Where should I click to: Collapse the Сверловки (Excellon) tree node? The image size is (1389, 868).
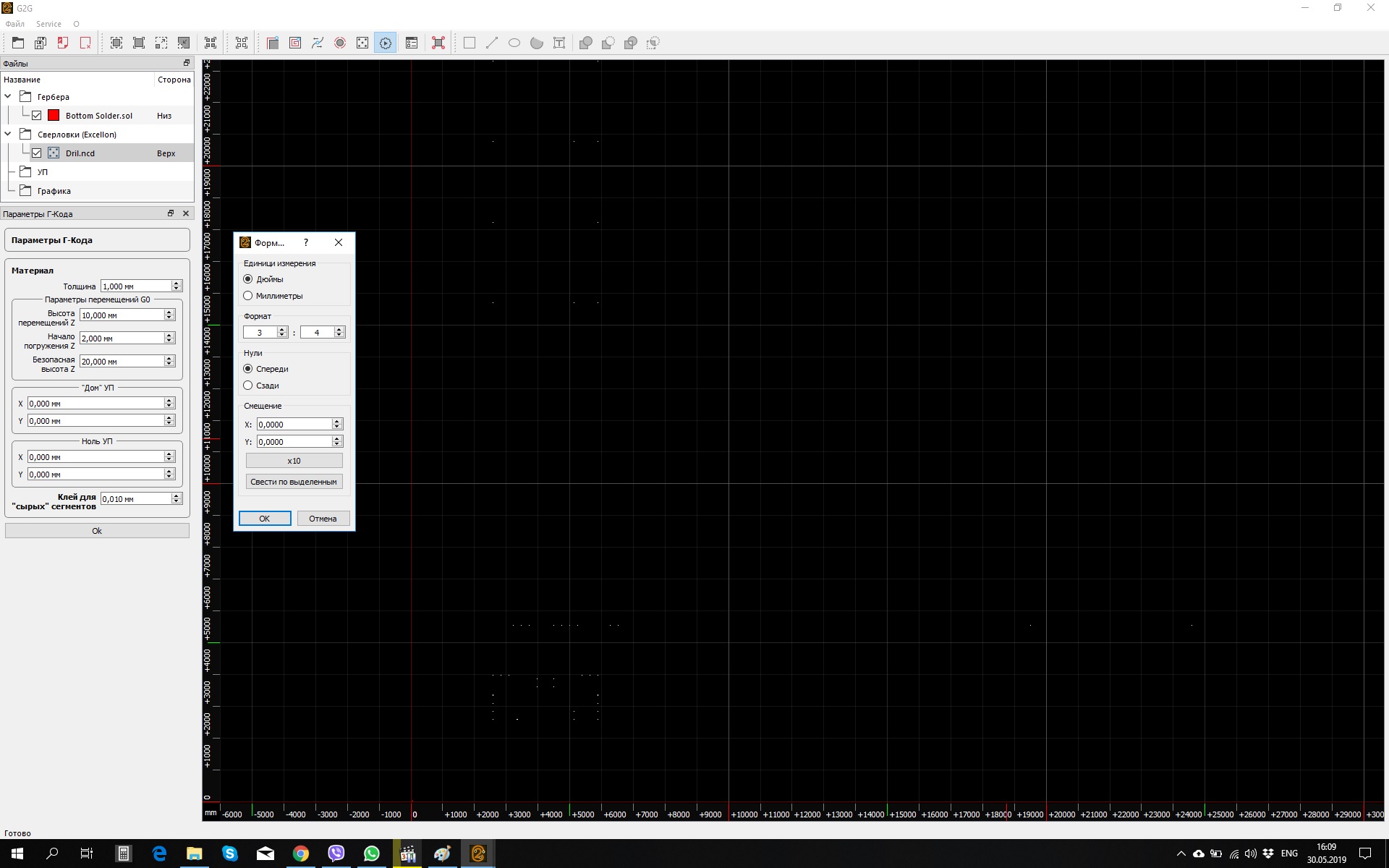click(8, 134)
